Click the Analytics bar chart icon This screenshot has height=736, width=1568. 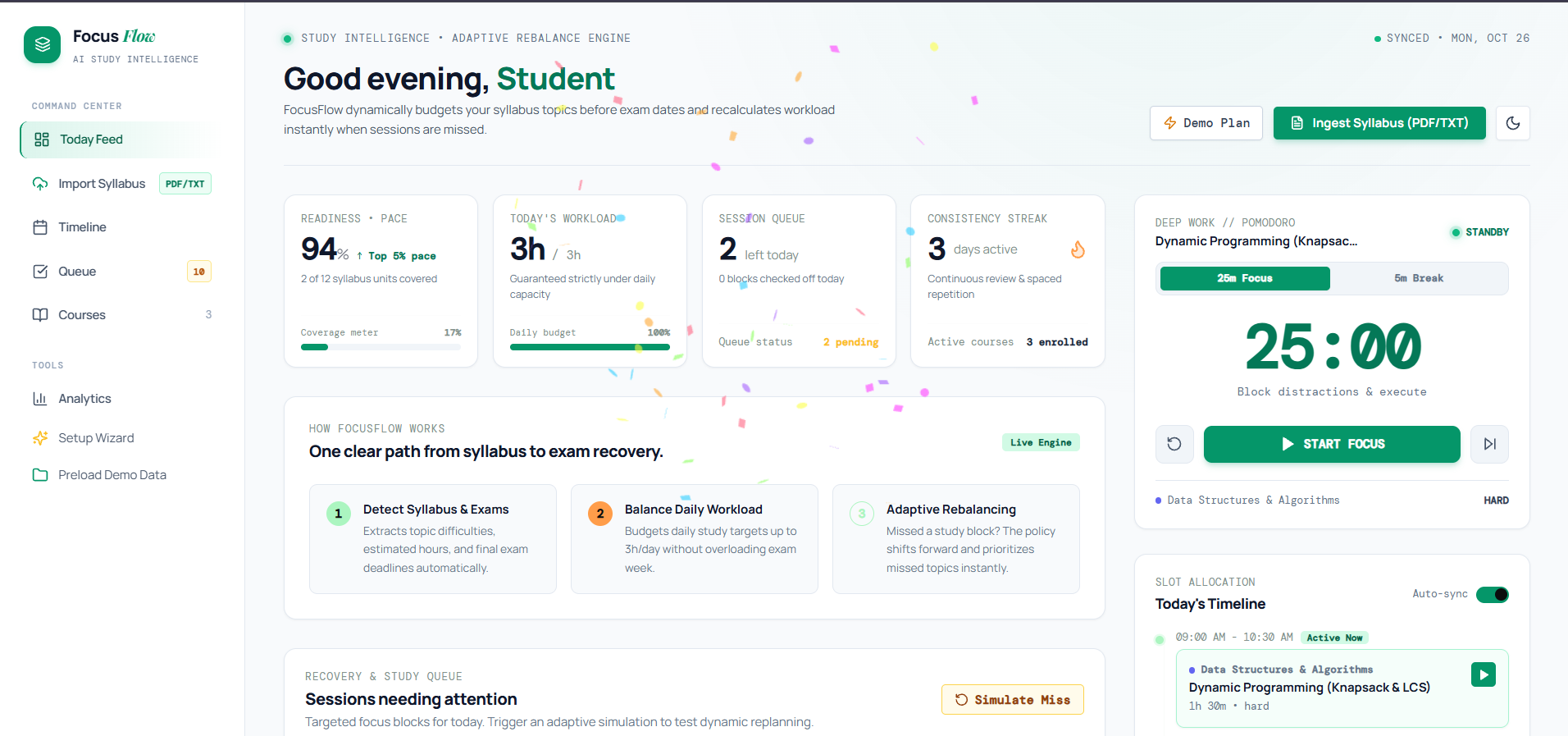coord(40,399)
